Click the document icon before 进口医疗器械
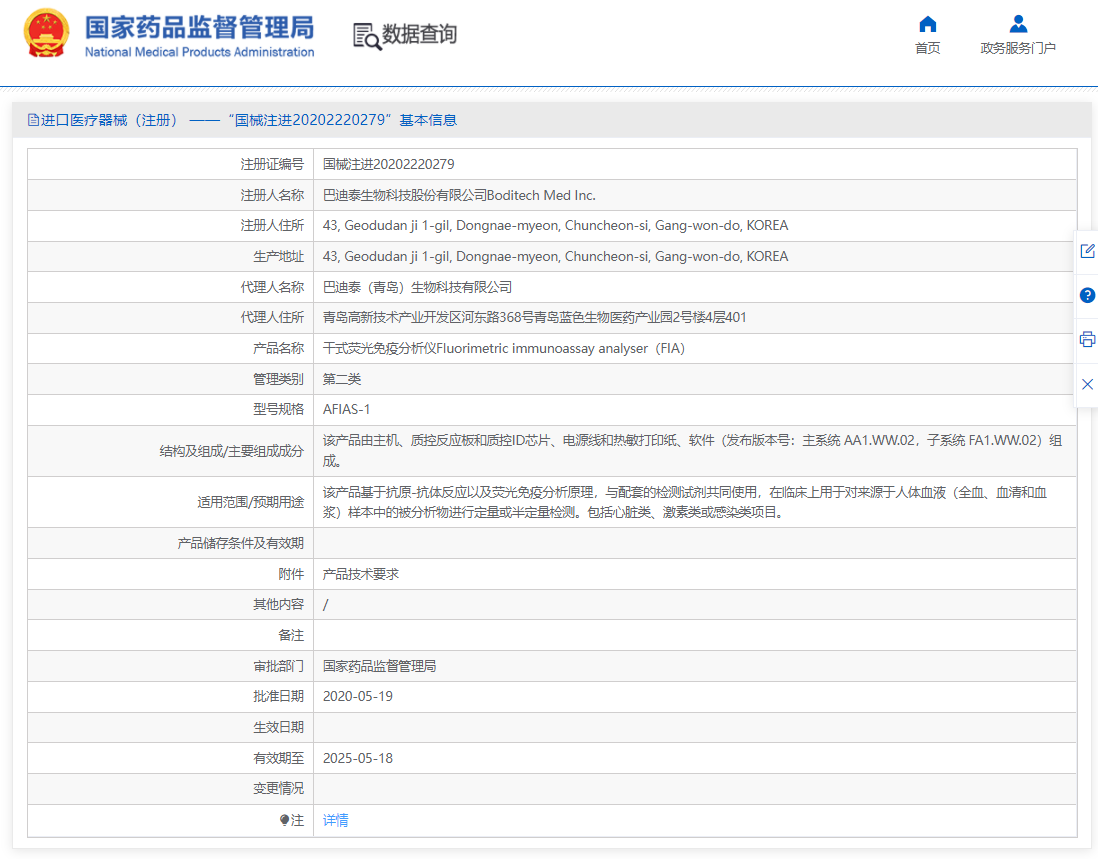The width and height of the screenshot is (1098, 859). pyautogui.click(x=33, y=120)
